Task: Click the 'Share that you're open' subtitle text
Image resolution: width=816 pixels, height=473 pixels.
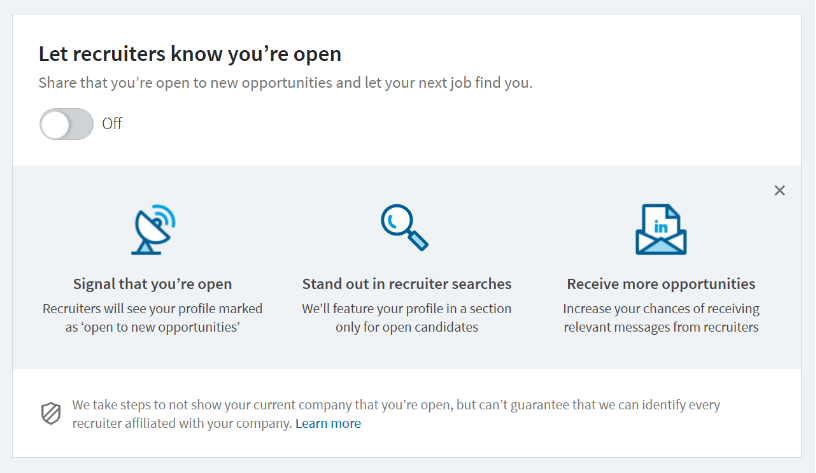Action: click(285, 83)
